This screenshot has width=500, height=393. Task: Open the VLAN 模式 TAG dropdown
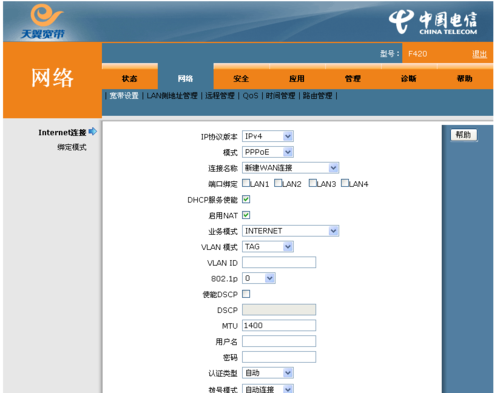point(268,247)
